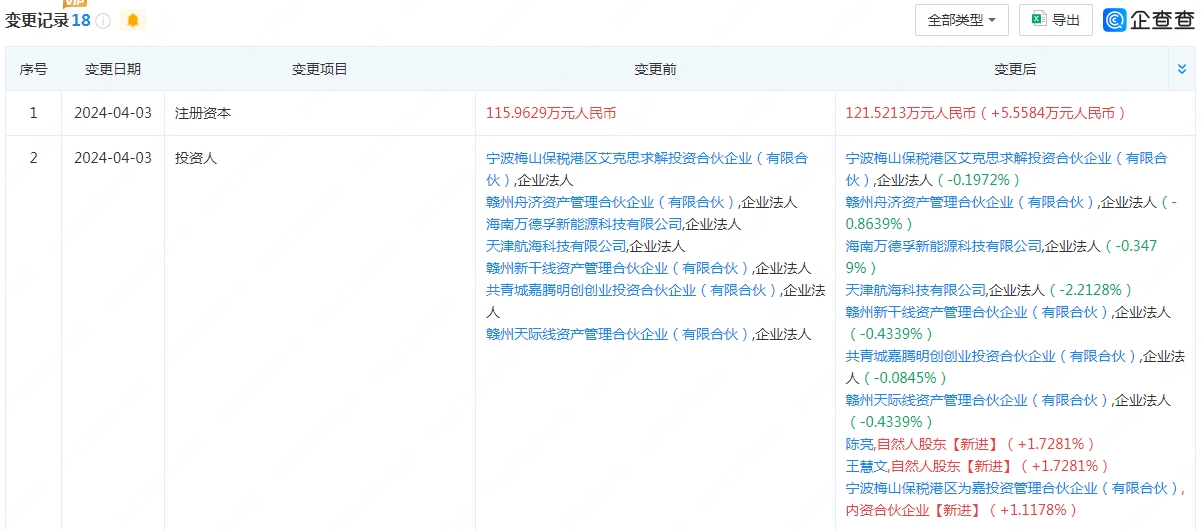Open 赣州舟济资产管理合伙企业 link in 变更后 column
Screen dimensions: 1202x530
click(971, 202)
